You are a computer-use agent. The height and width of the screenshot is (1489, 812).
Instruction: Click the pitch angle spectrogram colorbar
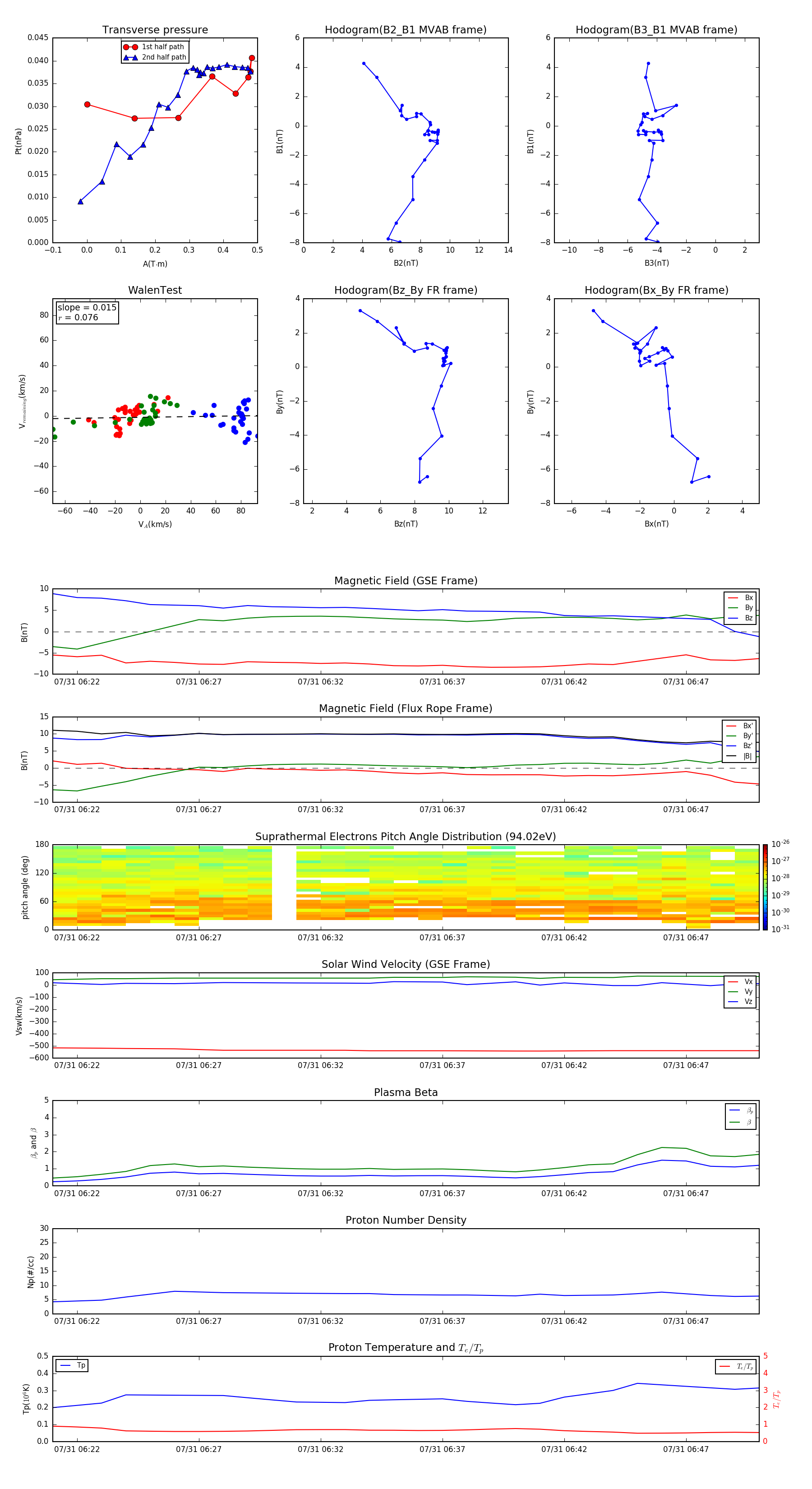[765, 887]
